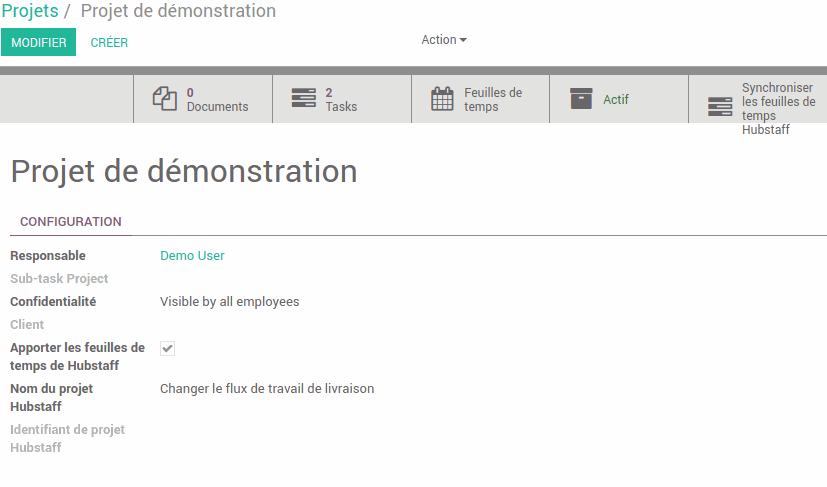Click the Action dropdown caret arrow

463,40
